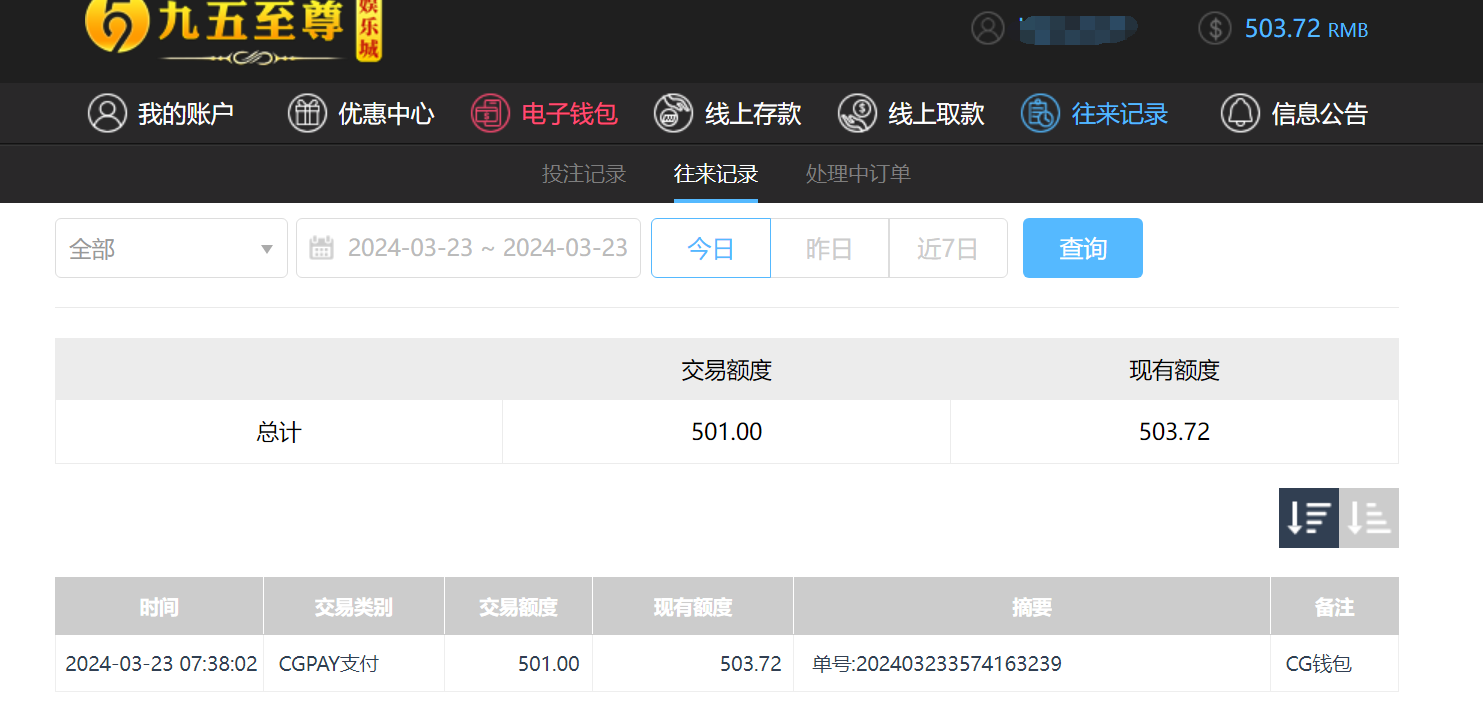Image resolution: width=1483 pixels, height=705 pixels.
Task: Click the 我的账户 person icon
Action: [x=107, y=113]
